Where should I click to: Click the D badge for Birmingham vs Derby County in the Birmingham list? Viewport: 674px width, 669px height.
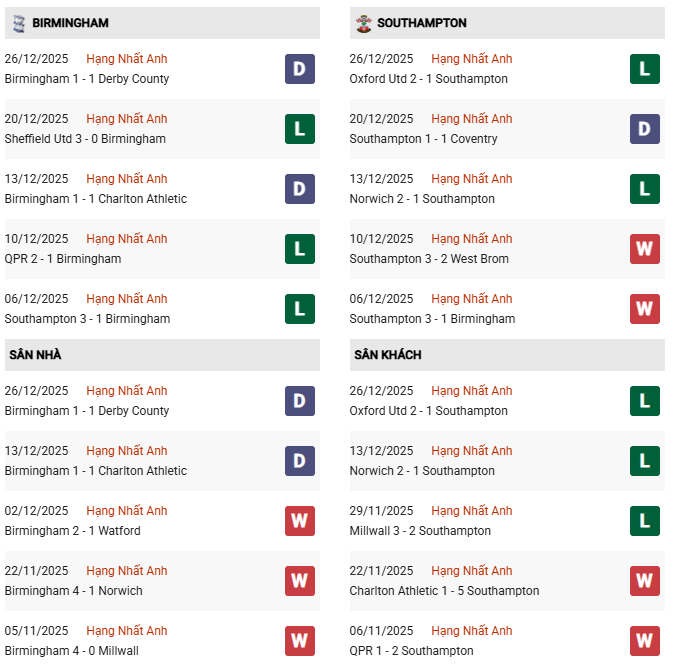[300, 69]
